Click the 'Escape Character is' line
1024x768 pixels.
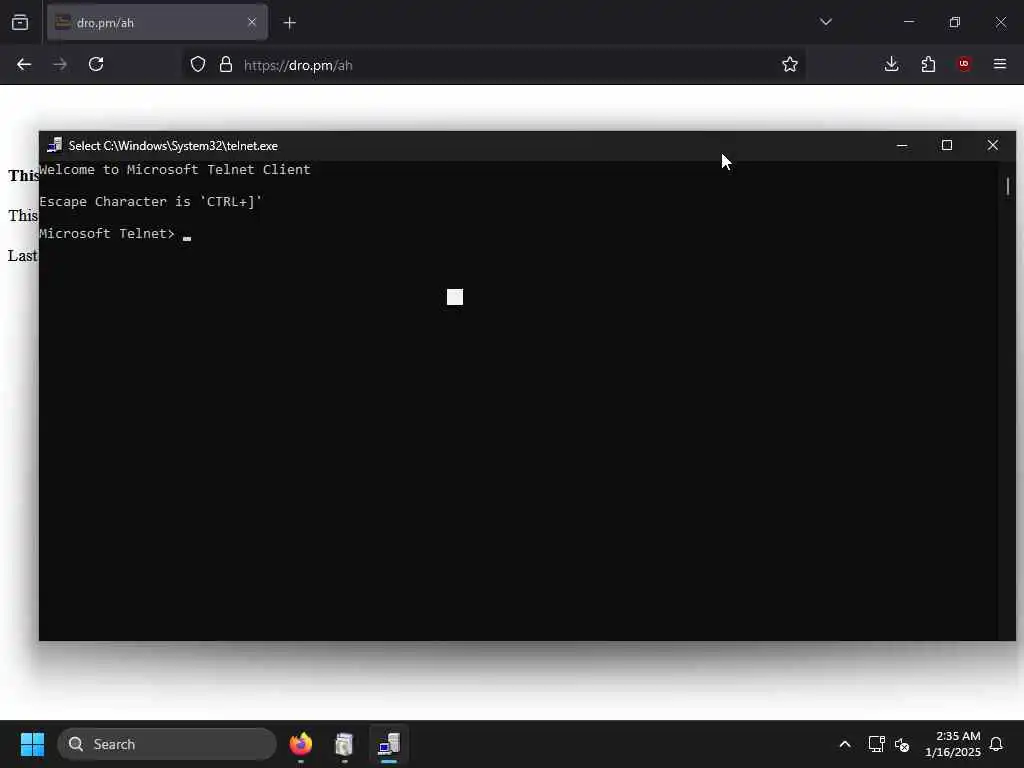click(150, 202)
